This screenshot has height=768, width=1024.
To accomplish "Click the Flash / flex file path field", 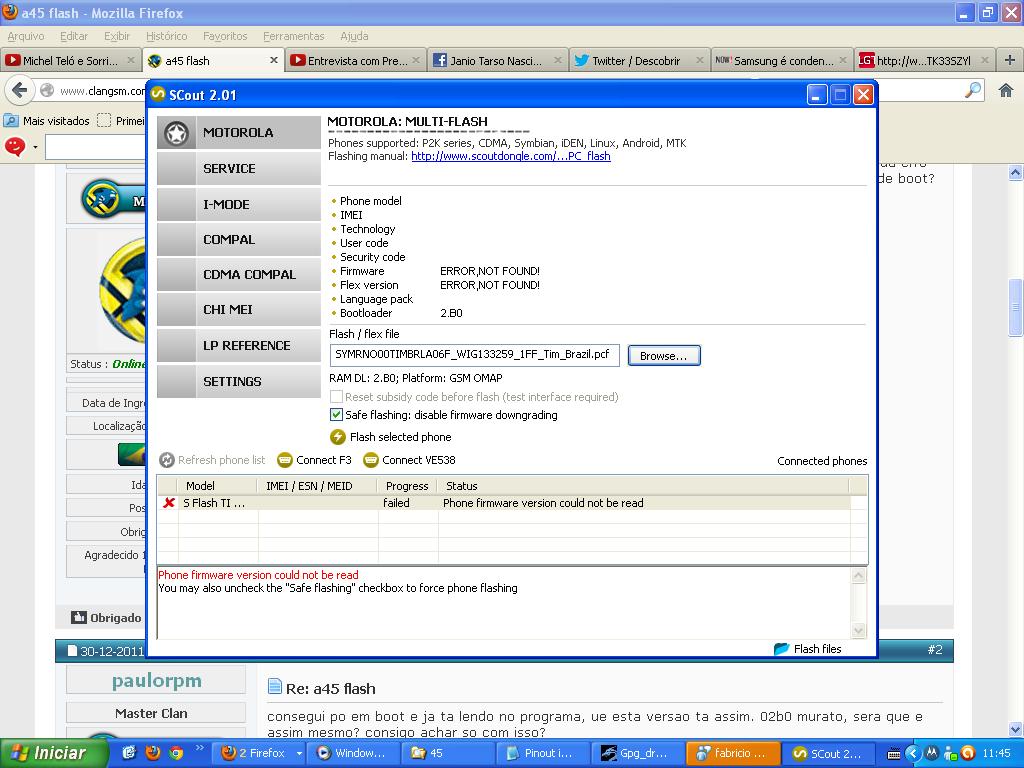I will (x=474, y=355).
